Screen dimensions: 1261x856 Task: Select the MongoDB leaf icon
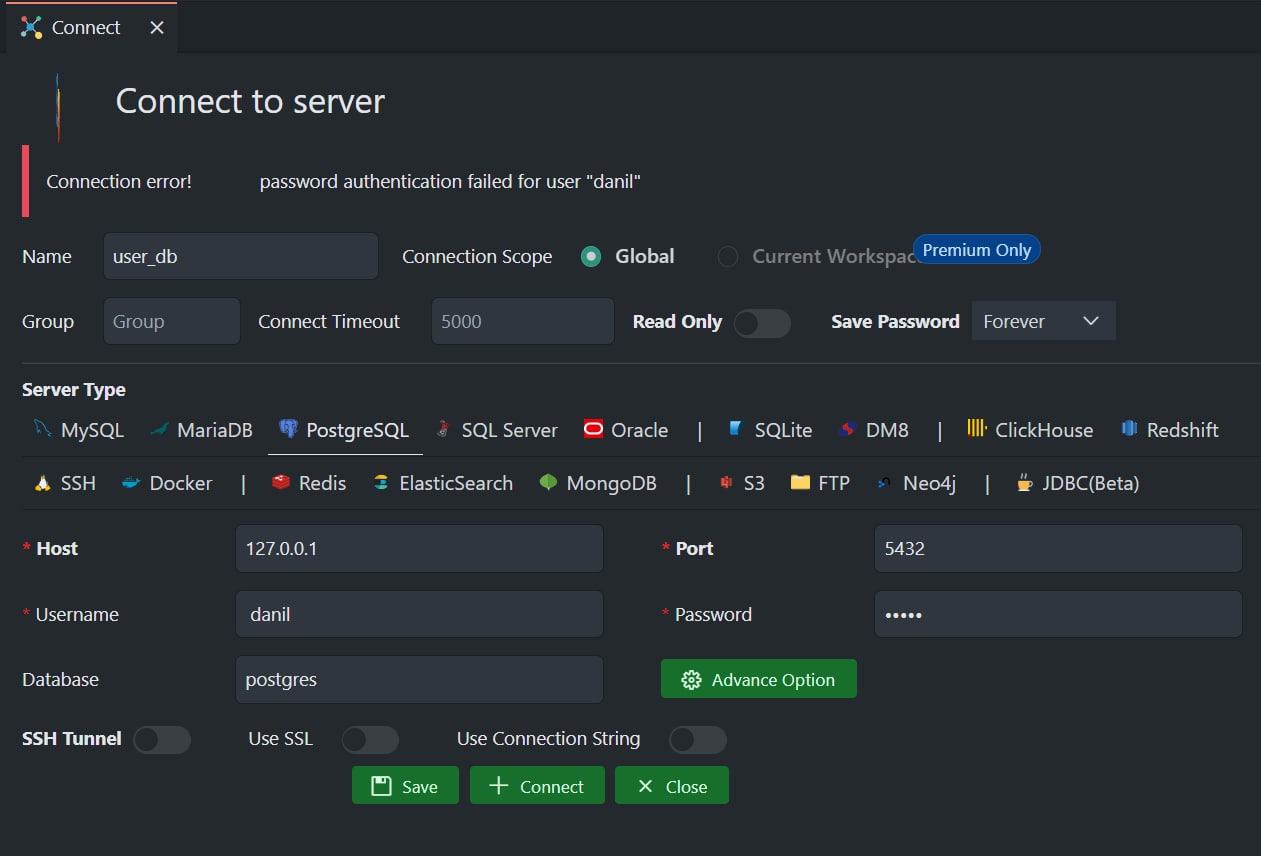[548, 483]
